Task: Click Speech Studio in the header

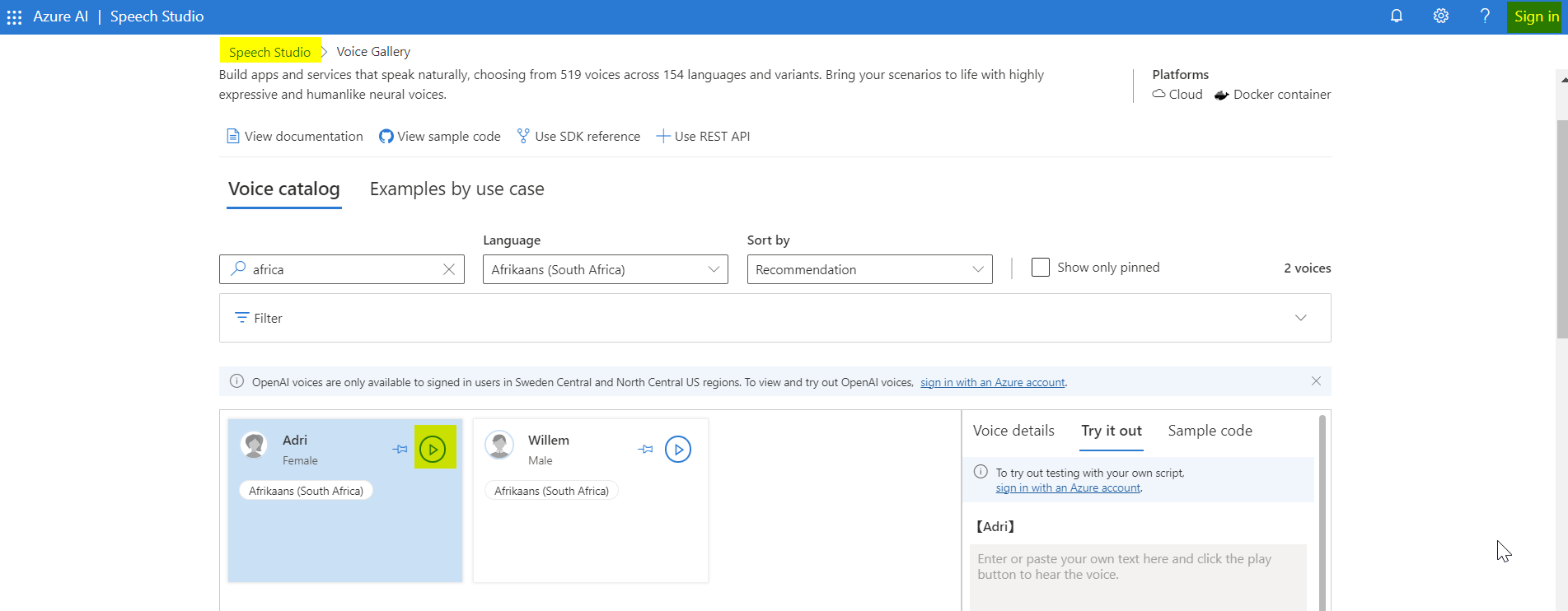Action: pos(157,16)
